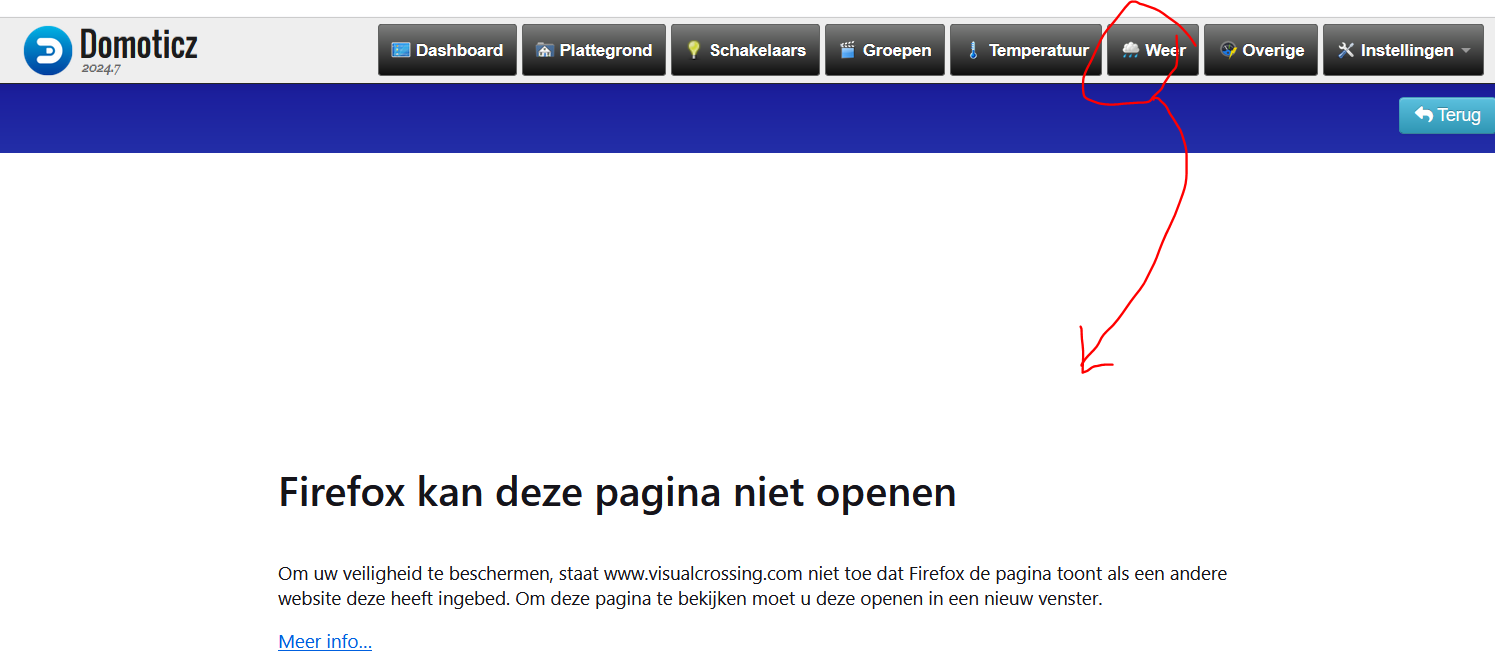Switch to the Schakelaars tab

[745, 50]
